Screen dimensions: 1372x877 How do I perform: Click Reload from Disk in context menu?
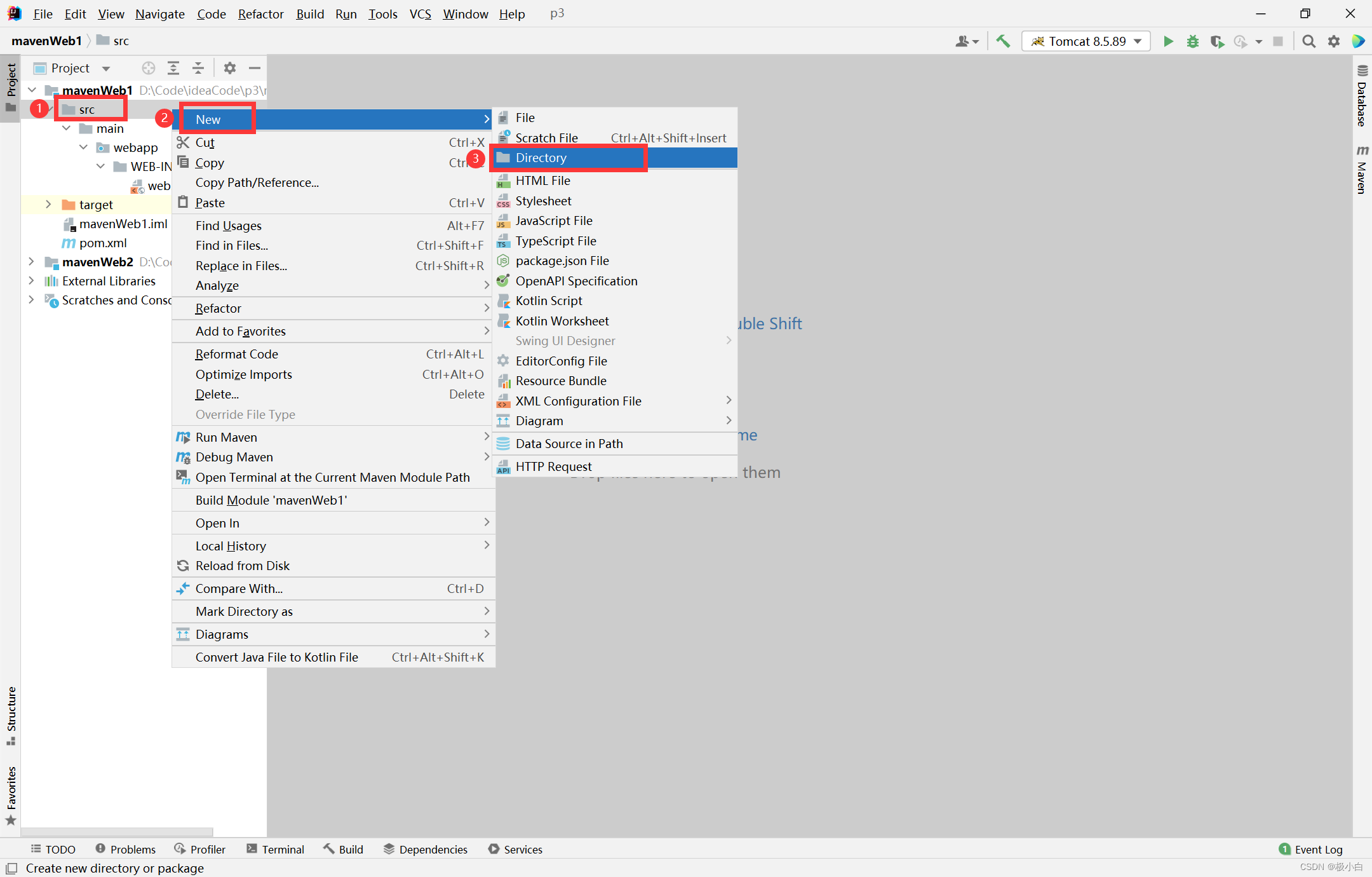(333, 566)
